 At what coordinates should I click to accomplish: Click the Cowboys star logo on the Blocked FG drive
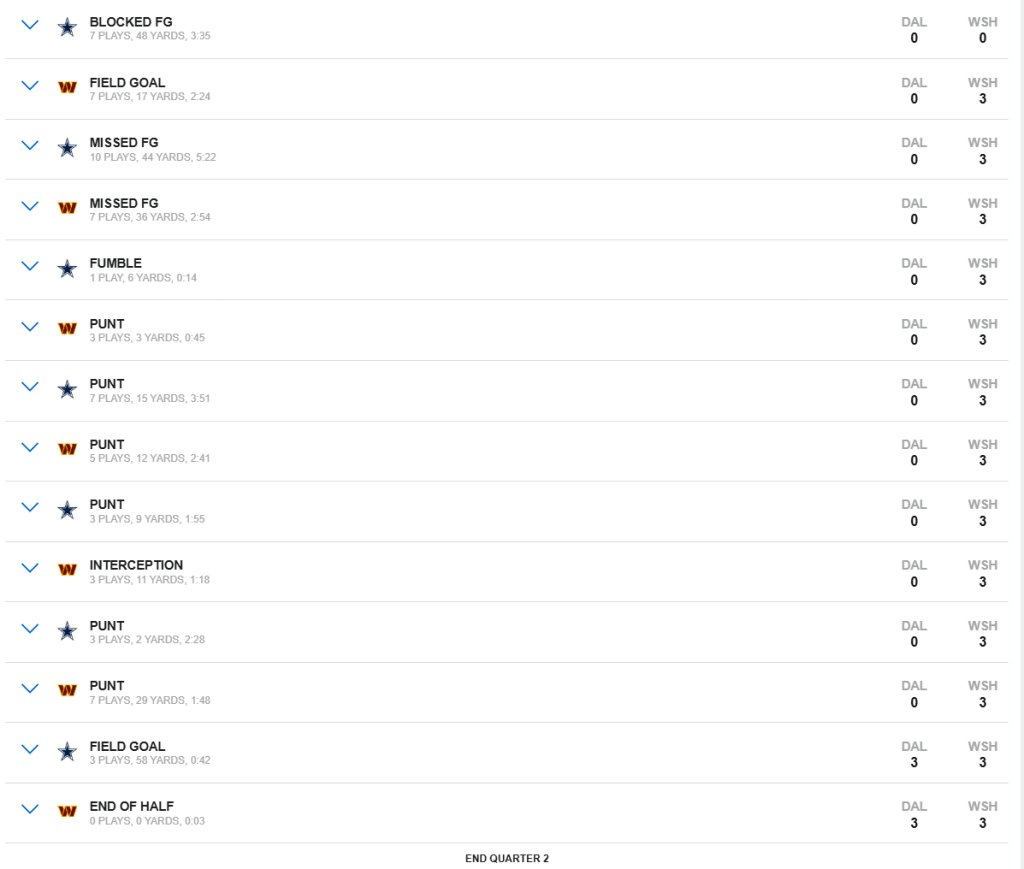pos(67,28)
